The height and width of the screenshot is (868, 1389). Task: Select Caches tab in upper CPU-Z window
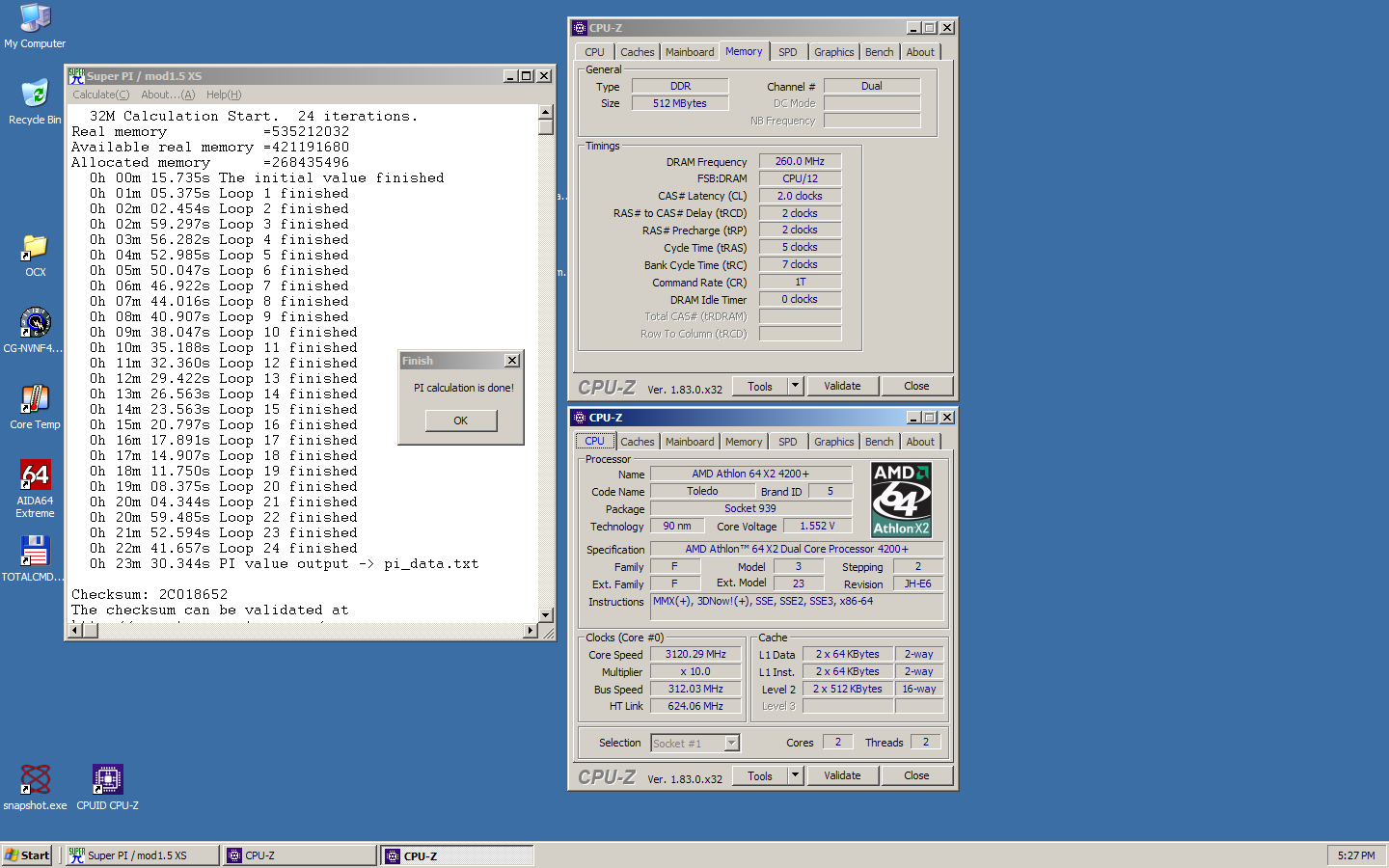(637, 52)
